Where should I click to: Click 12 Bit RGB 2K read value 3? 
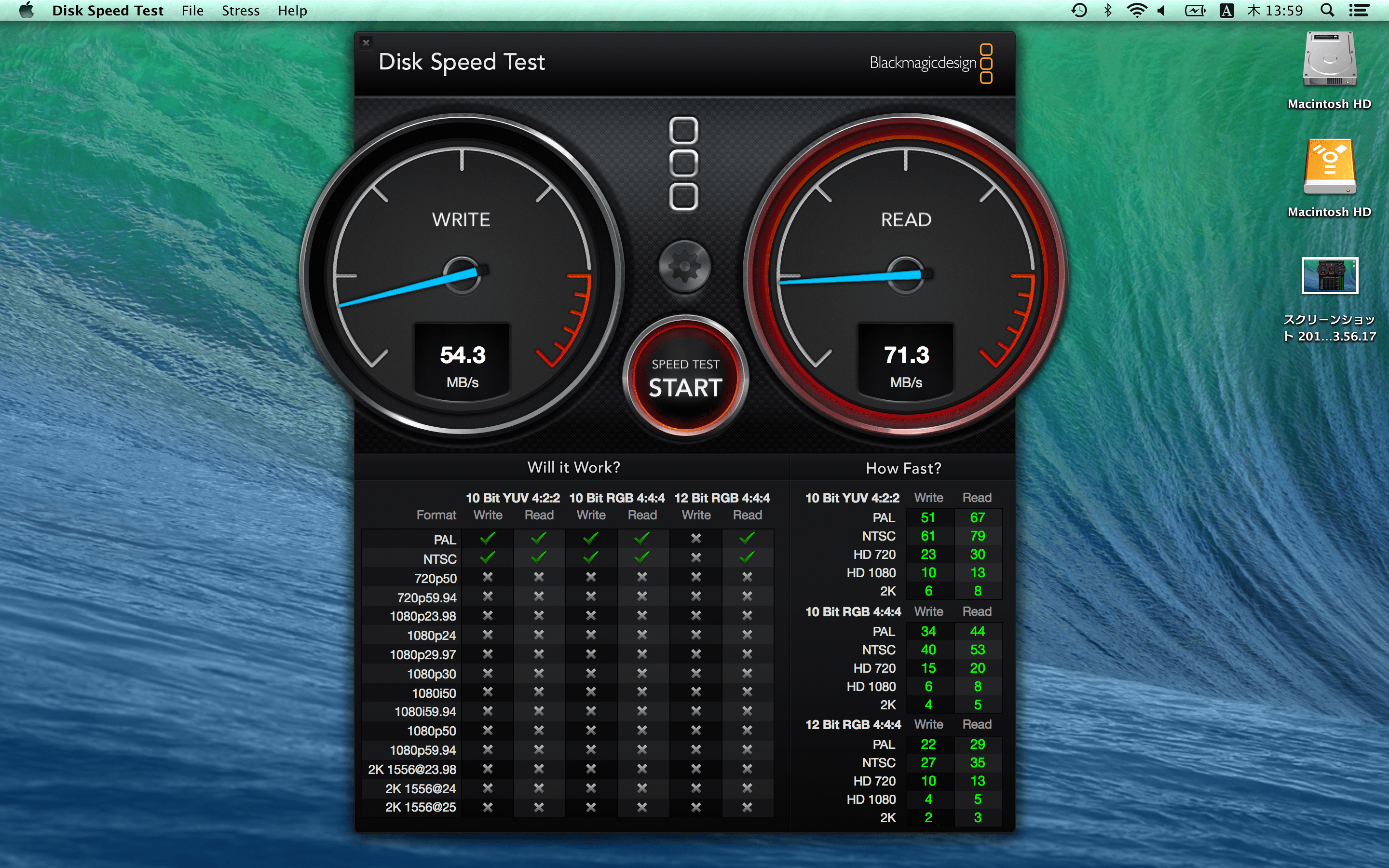978,817
